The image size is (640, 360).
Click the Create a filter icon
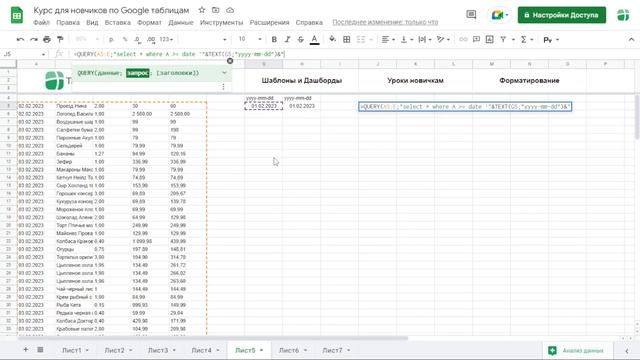click(503, 40)
